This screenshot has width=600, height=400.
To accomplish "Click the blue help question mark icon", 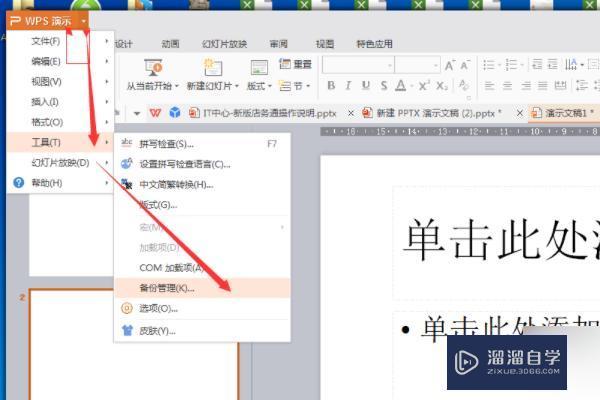I will pyautogui.click(x=18, y=183).
